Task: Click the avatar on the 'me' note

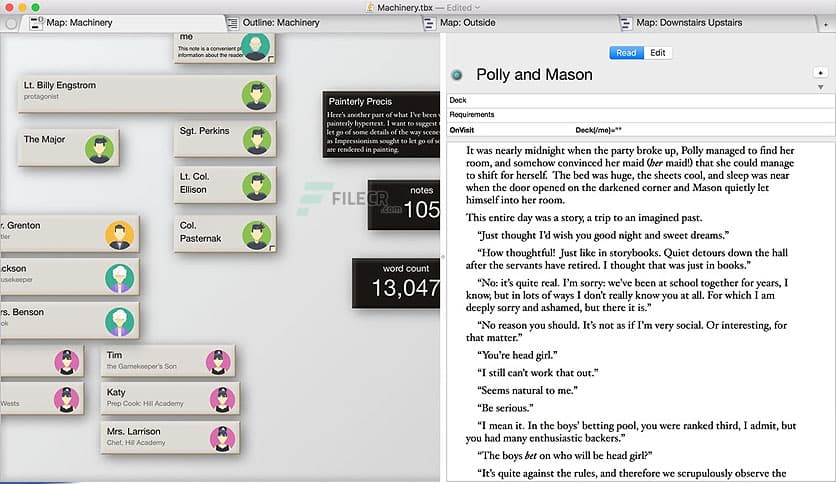Action: (255, 46)
